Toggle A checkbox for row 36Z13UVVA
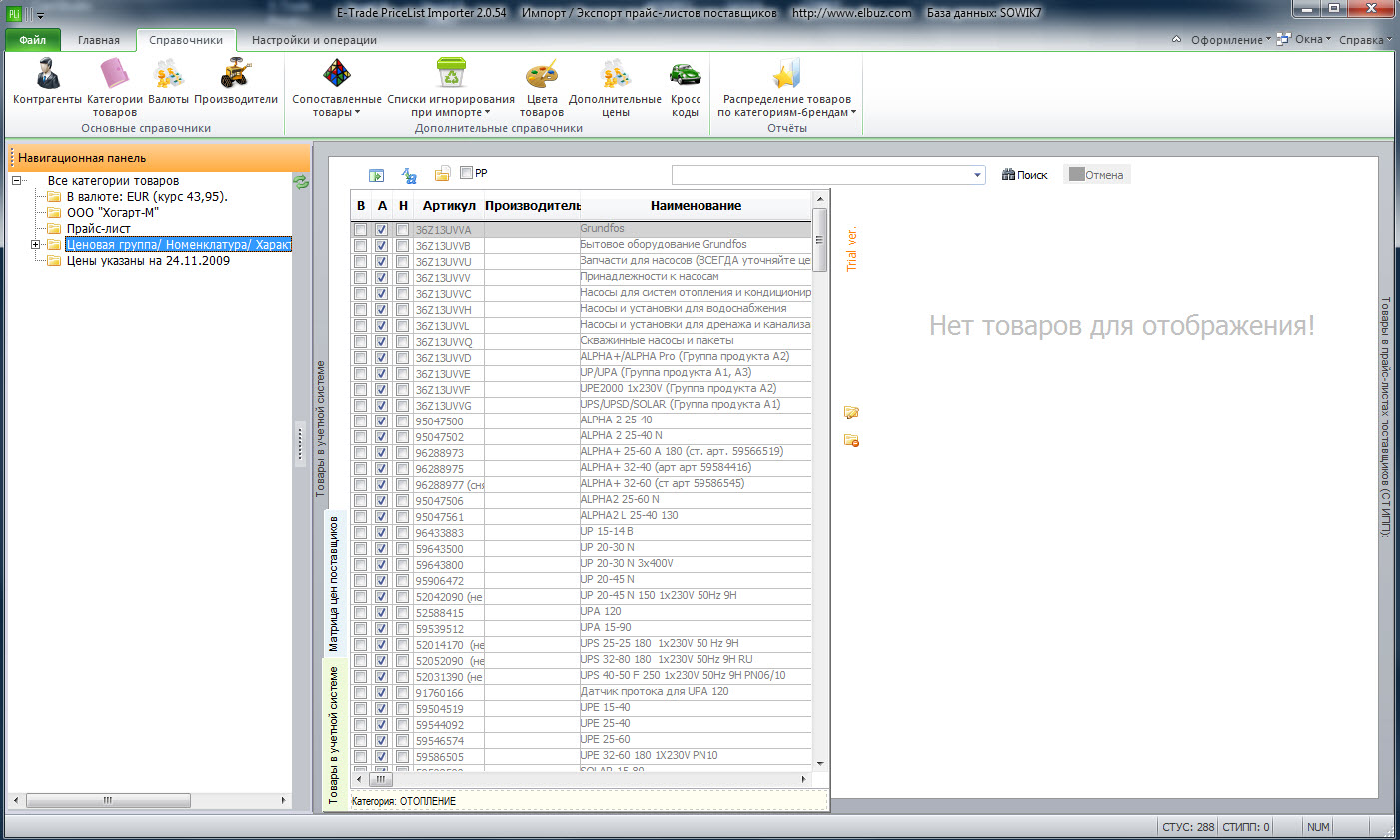 pyautogui.click(x=381, y=230)
